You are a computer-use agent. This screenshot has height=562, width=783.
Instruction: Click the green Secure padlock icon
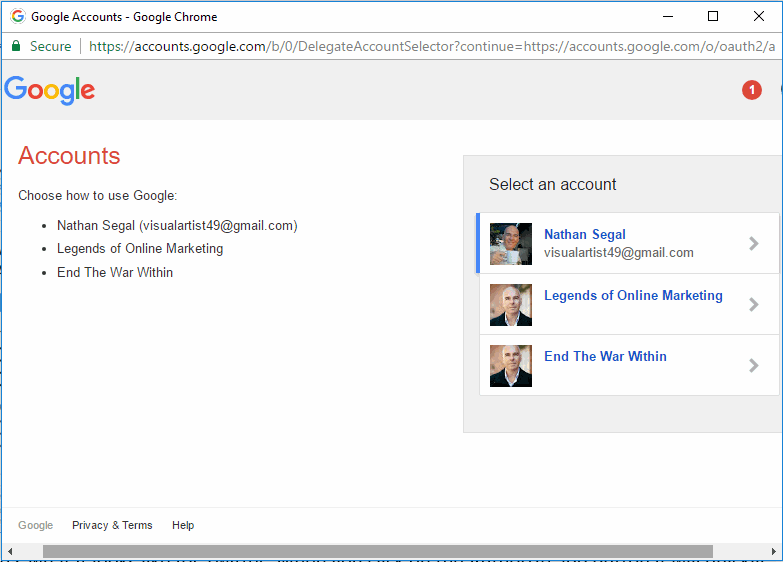[x=16, y=46]
